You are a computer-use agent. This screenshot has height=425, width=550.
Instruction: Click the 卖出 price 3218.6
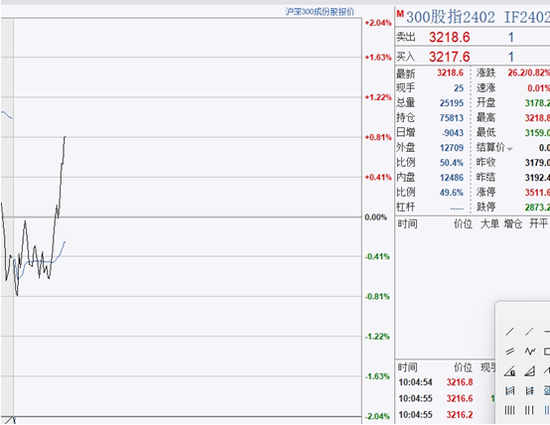[x=449, y=37]
